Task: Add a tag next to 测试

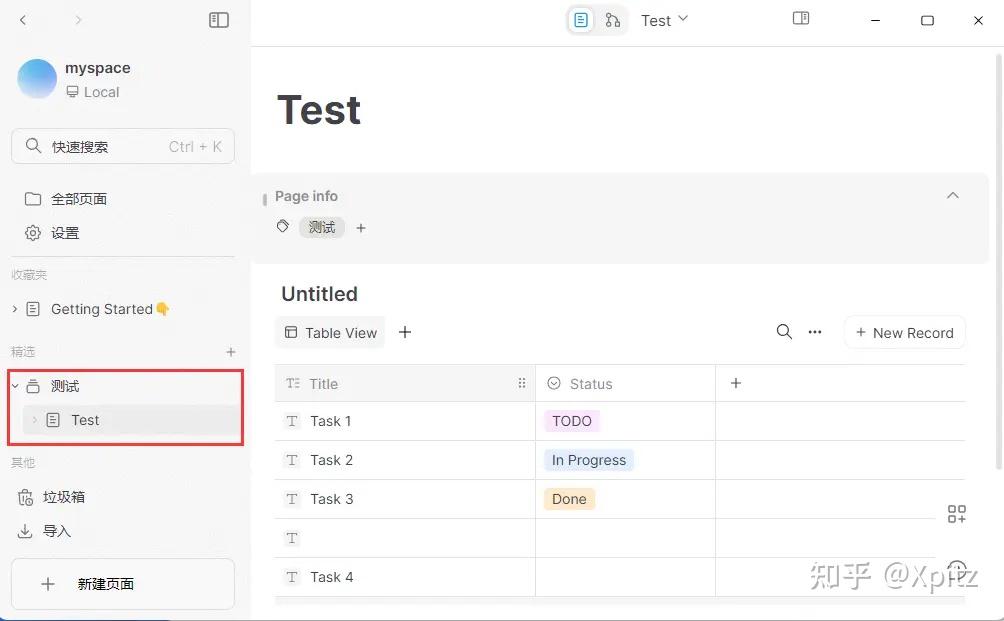Action: [361, 228]
